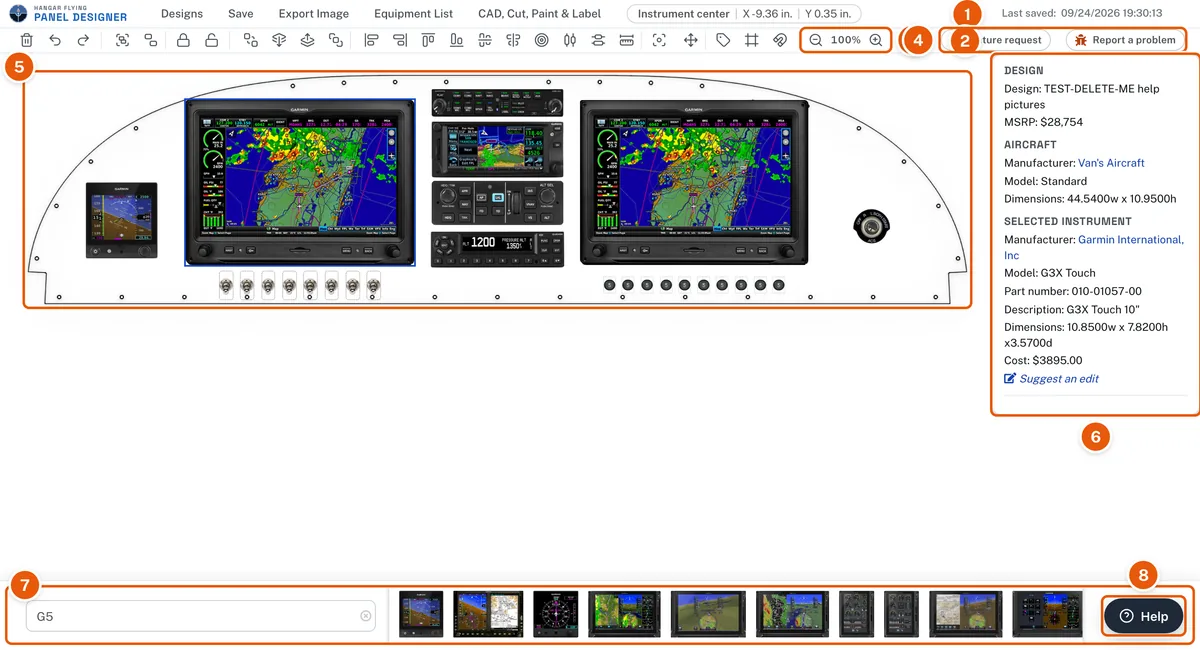Click the distribute vertically icon
The height and width of the screenshot is (650, 1200).
pos(598,40)
